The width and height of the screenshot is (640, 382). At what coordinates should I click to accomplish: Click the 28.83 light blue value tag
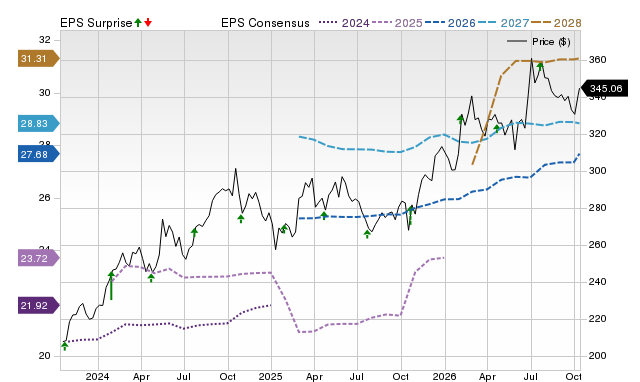coord(38,123)
